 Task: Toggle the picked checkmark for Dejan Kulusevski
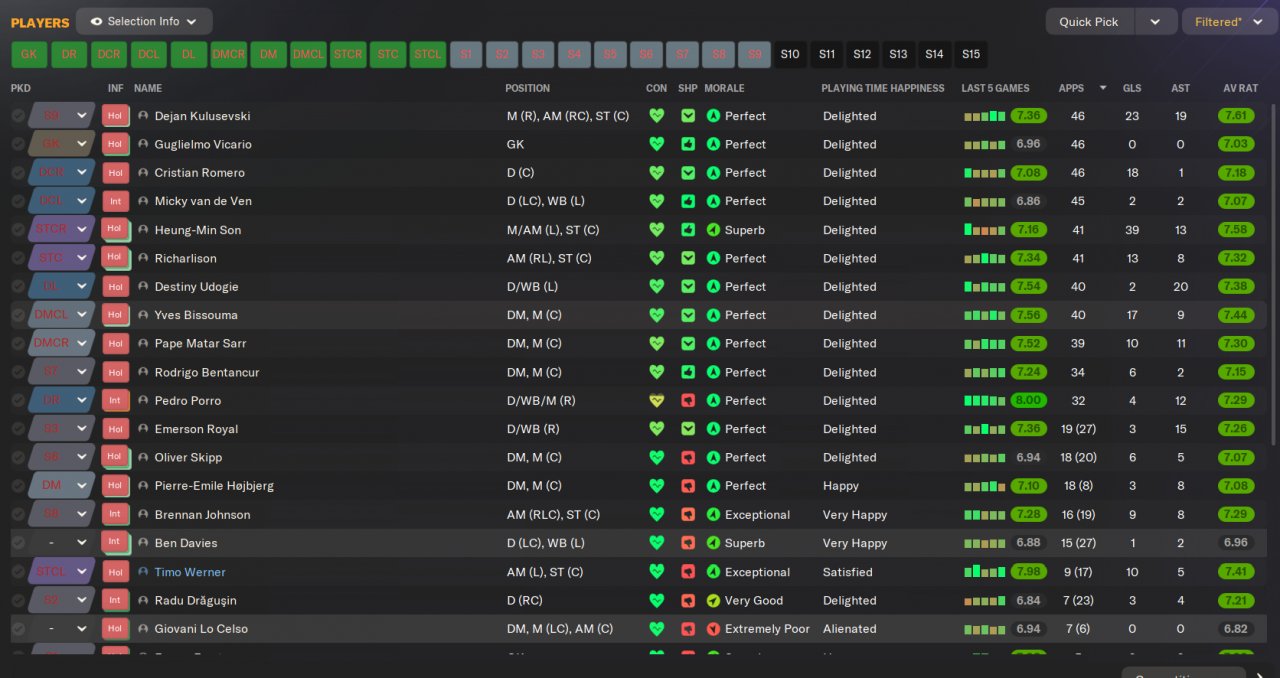[18, 116]
